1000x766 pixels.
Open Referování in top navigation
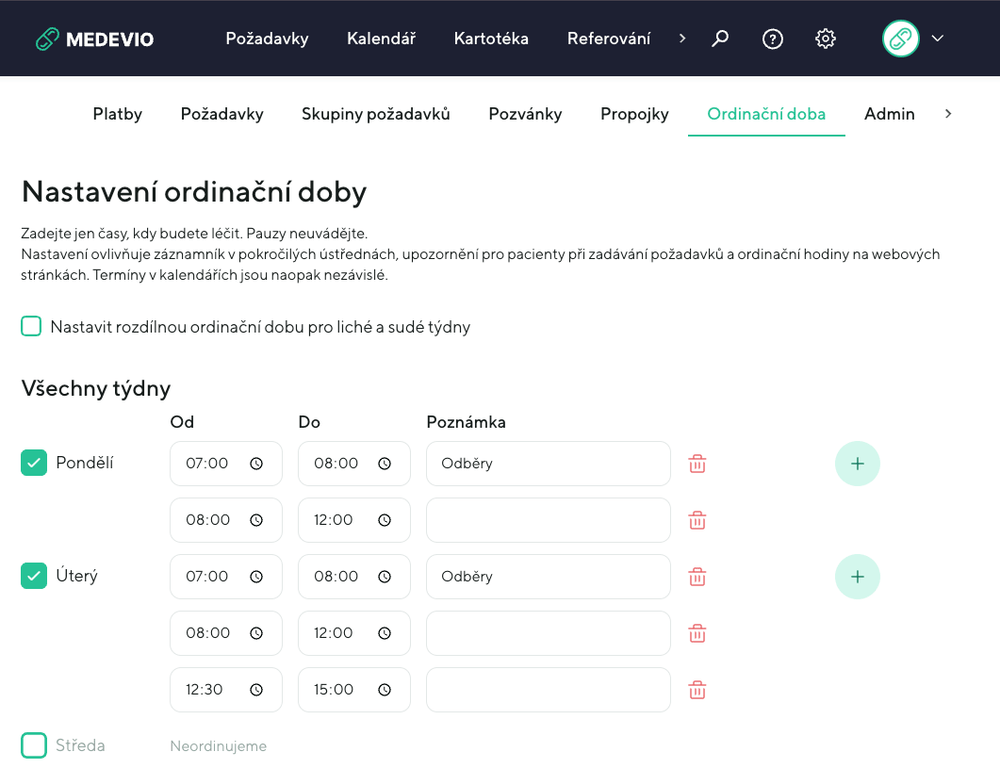tap(608, 39)
